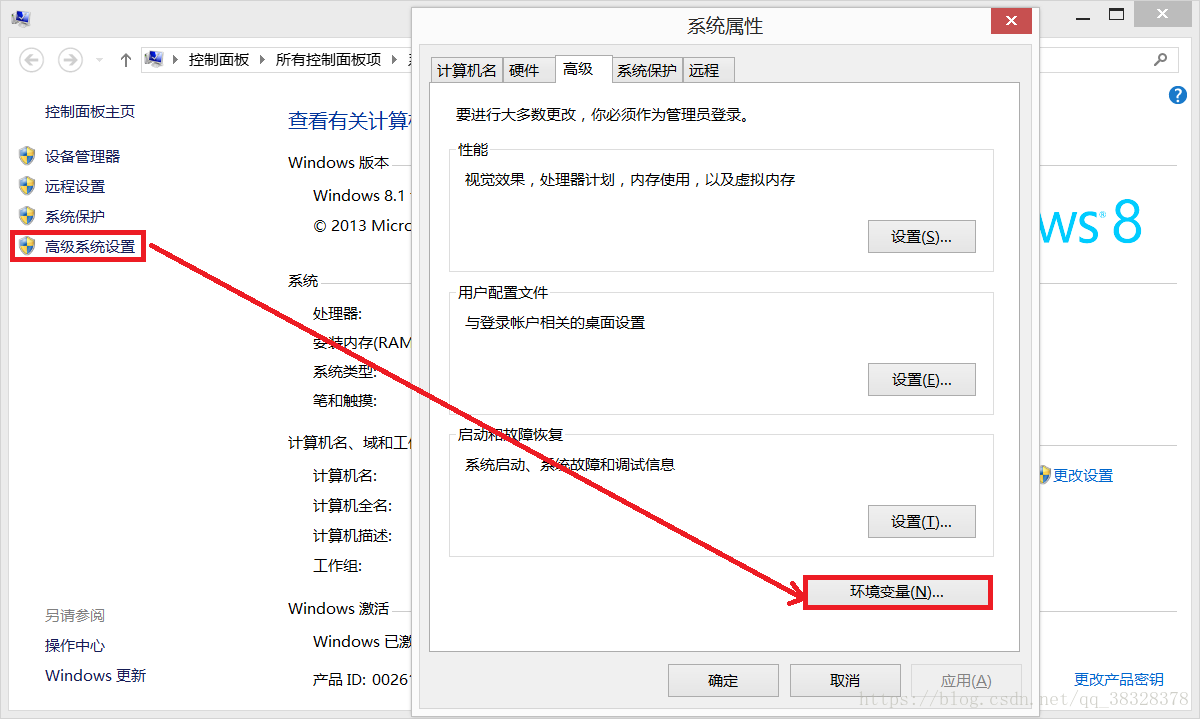Click the search magnifier icon
Image resolution: width=1200 pixels, height=719 pixels.
pos(1160,59)
